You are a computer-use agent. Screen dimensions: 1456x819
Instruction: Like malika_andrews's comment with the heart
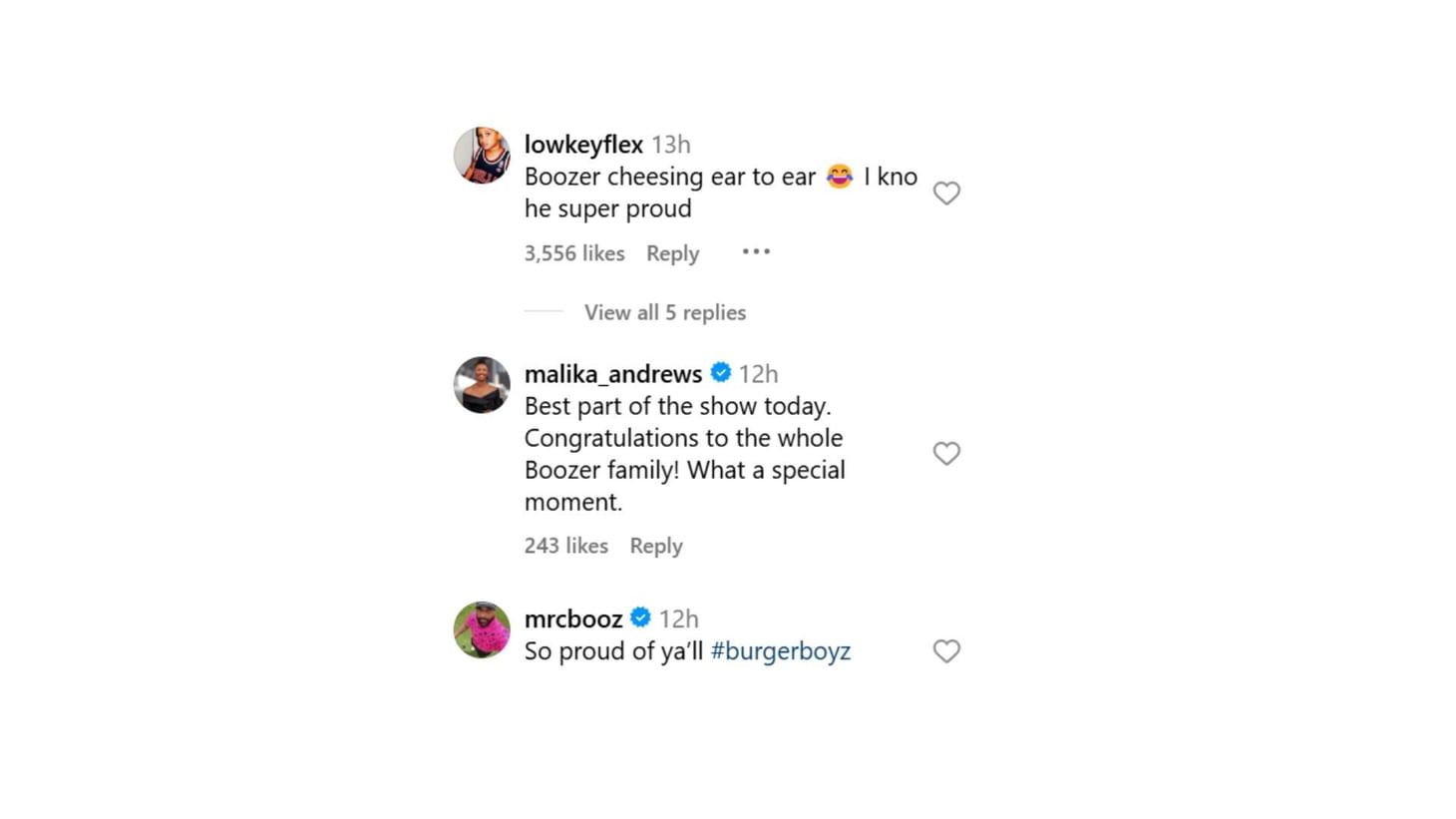pyautogui.click(x=946, y=454)
